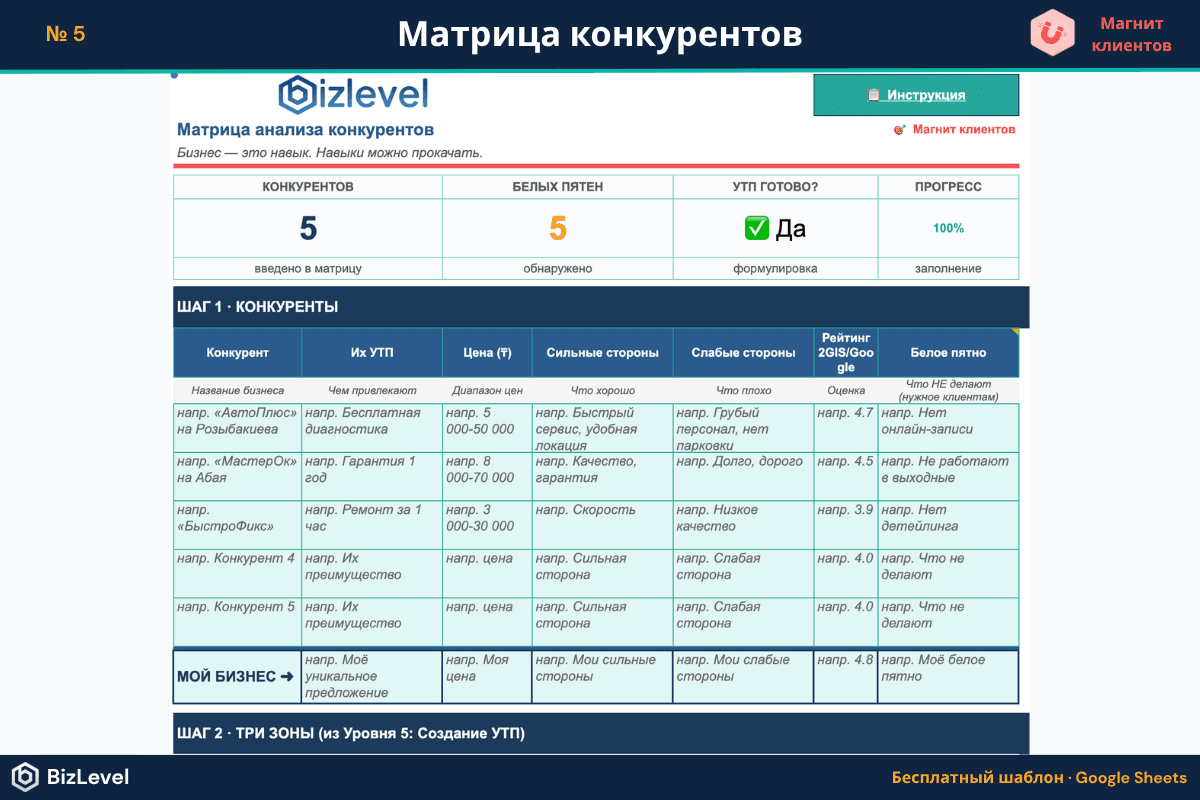Image resolution: width=1200 pixels, height=800 pixels.
Task: Select the Сильные стороны column header
Action: (x=602, y=352)
